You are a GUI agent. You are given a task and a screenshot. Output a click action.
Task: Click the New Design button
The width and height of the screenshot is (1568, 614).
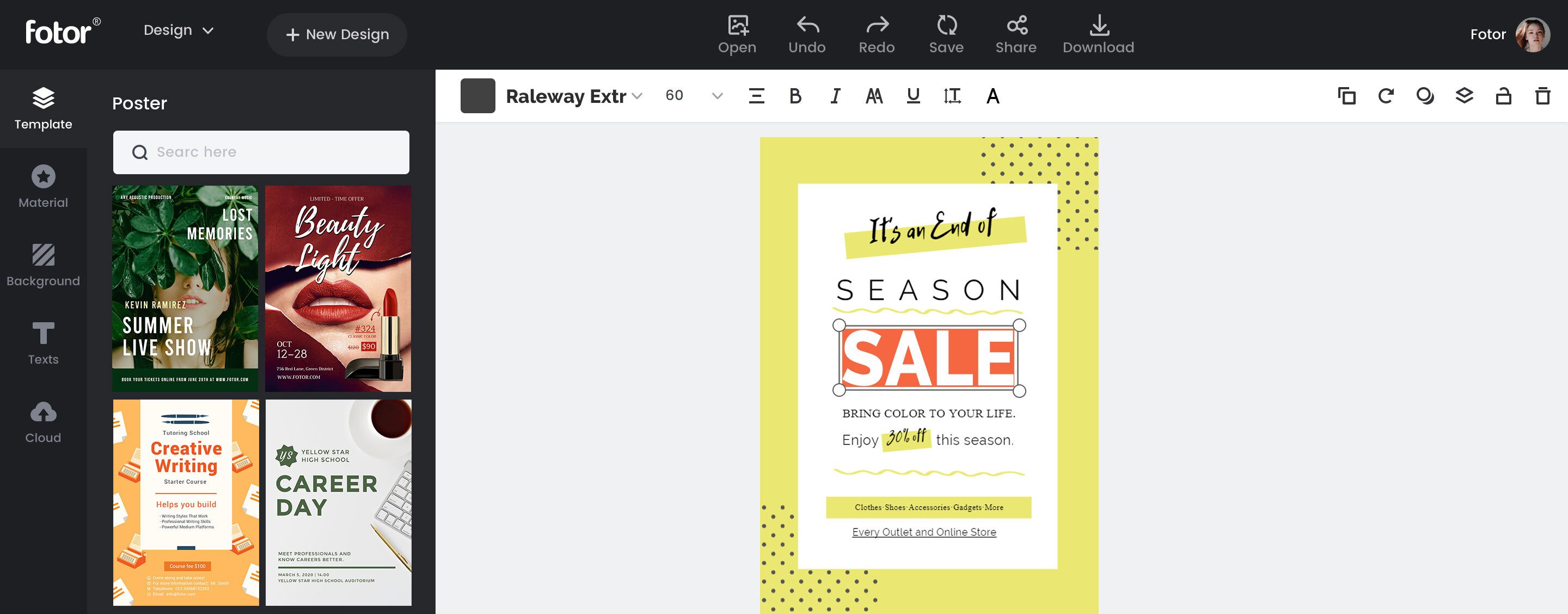(337, 34)
